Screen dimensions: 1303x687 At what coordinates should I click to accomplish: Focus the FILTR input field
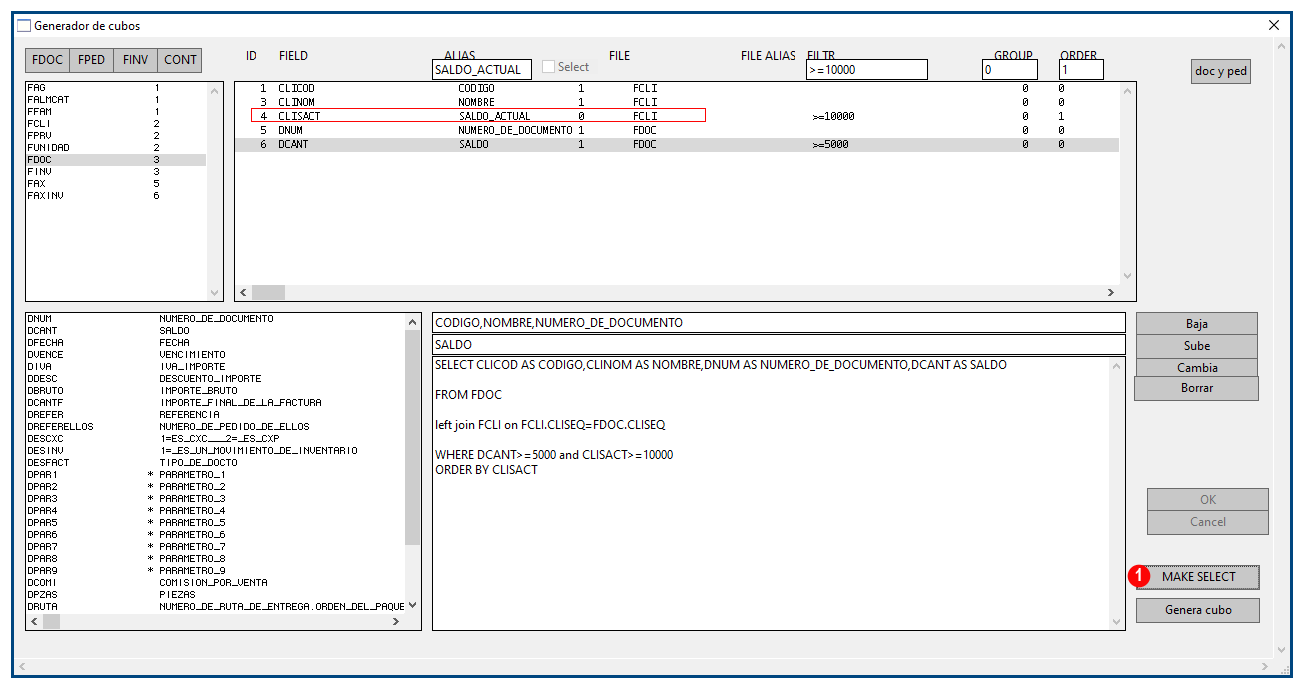[867, 70]
